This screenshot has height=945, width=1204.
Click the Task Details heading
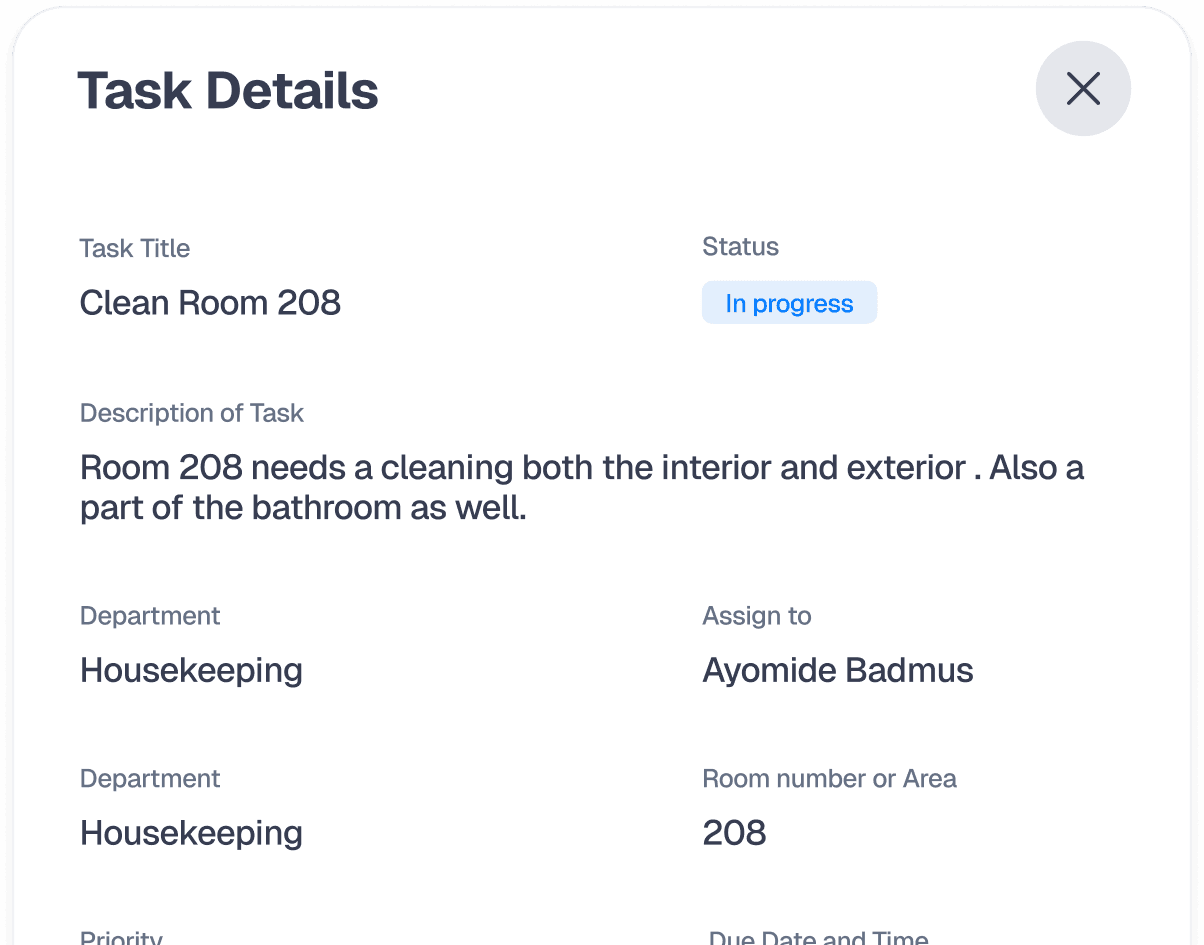point(228,90)
